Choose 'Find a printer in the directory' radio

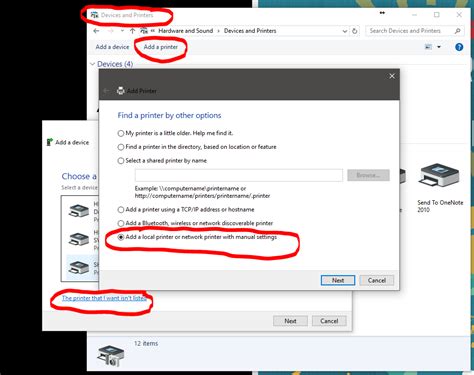pyautogui.click(x=121, y=147)
